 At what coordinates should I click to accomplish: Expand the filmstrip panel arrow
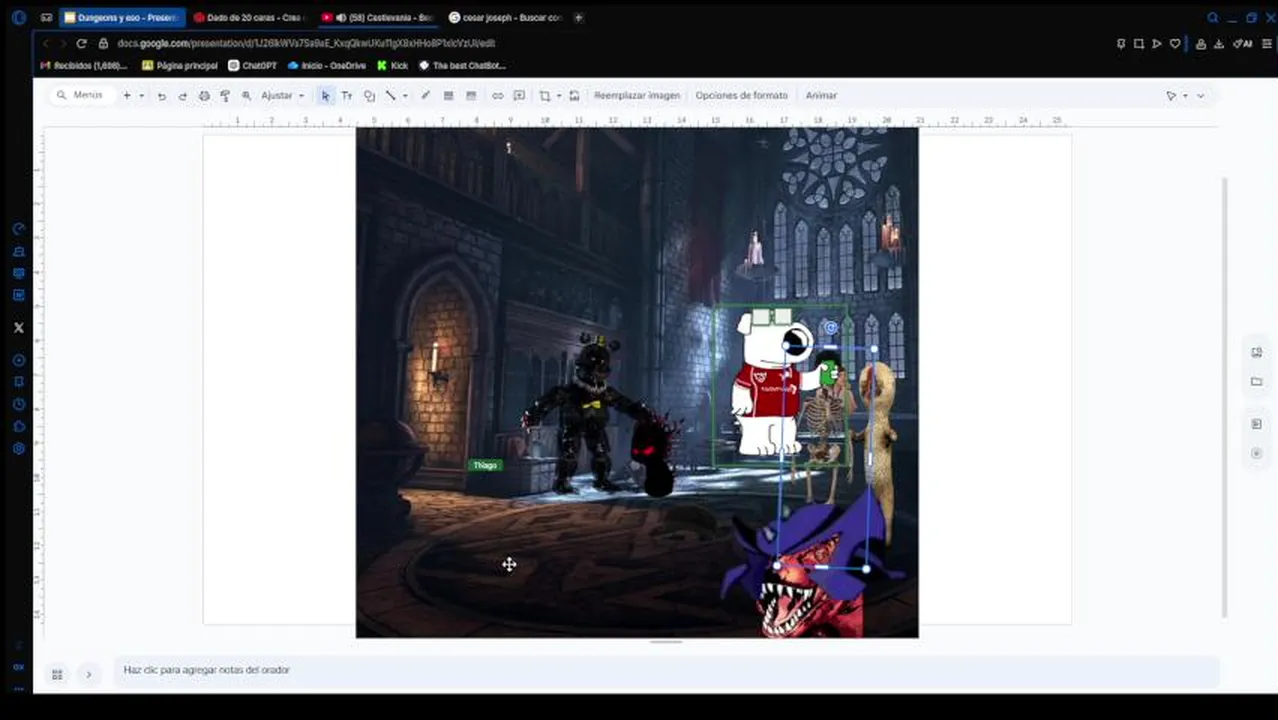tap(88, 674)
